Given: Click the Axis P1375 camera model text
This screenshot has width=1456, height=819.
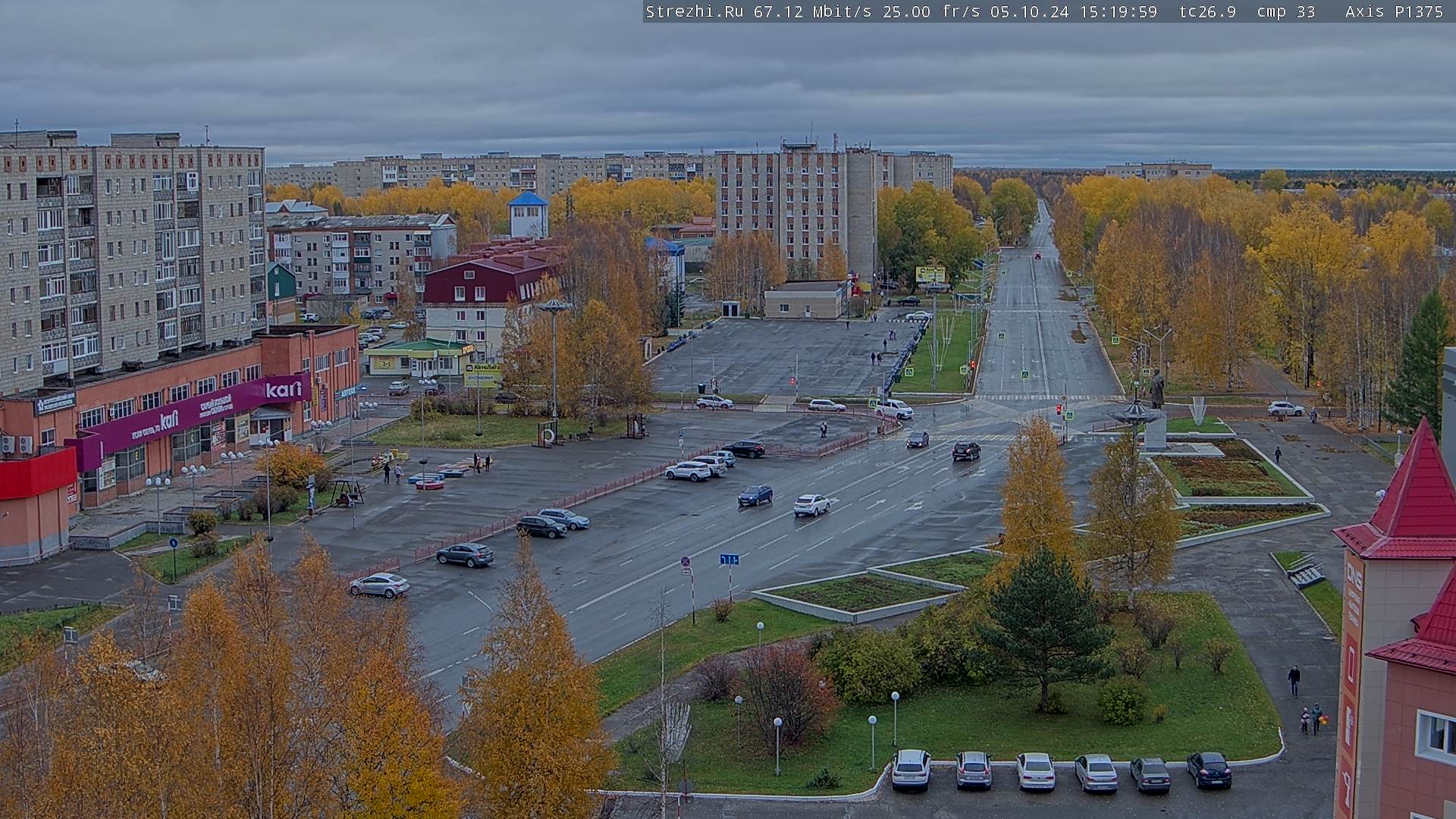Looking at the screenshot, I should pos(1395,11).
